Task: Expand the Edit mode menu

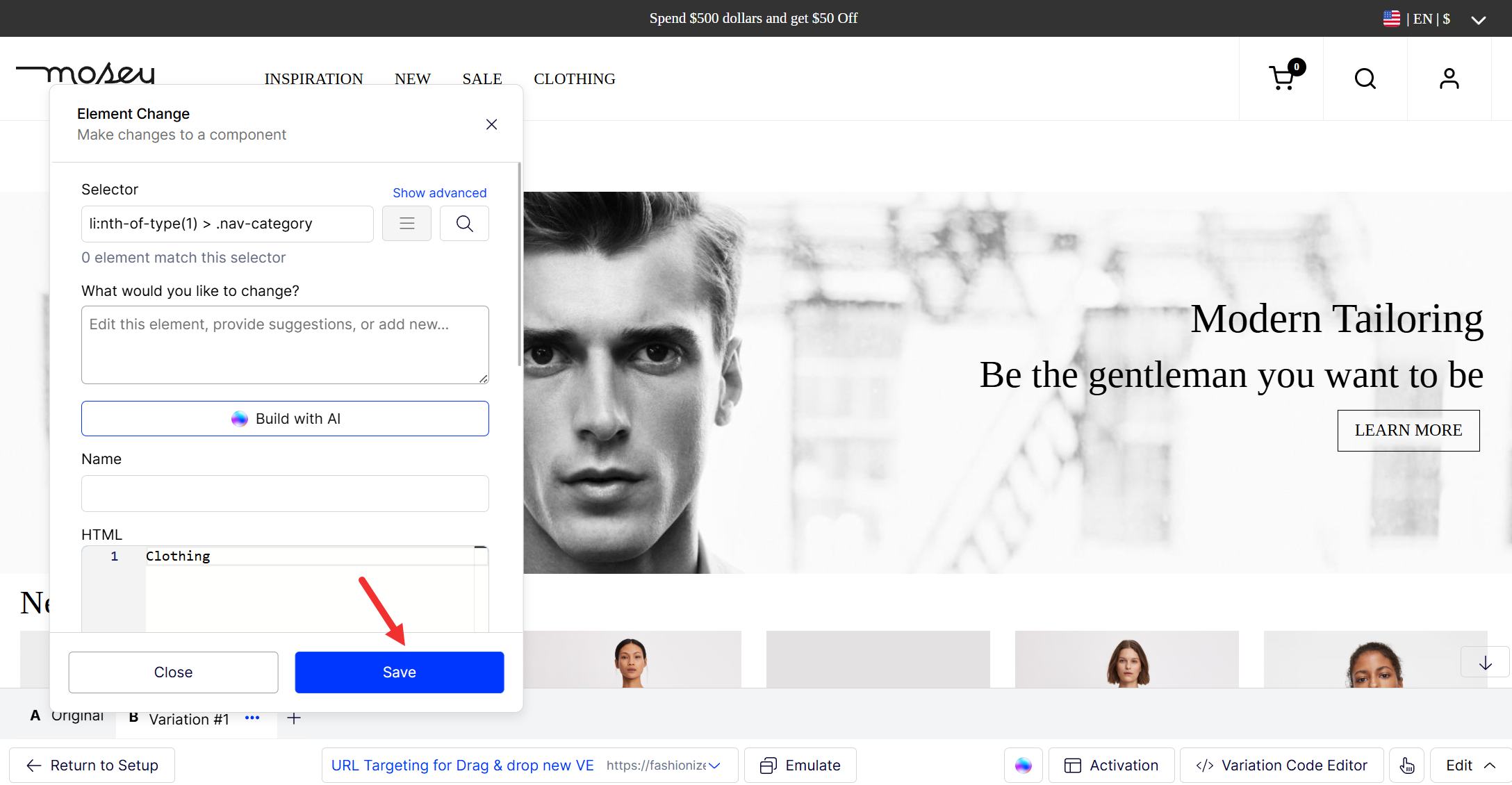Action: tap(1470, 765)
